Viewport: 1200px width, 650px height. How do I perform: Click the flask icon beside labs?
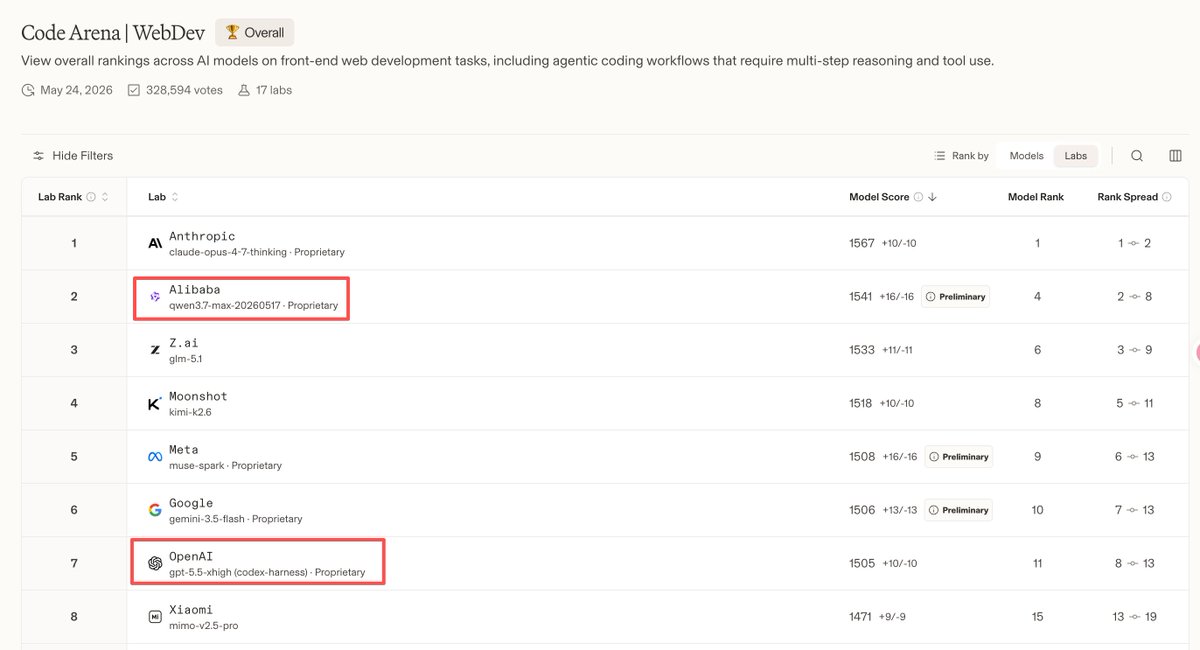(243, 90)
